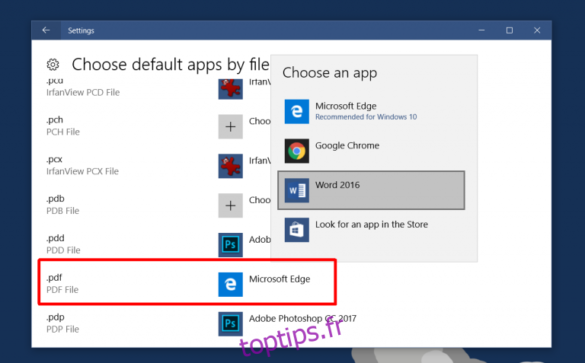Click the plus icon for .pdb
The height and width of the screenshot is (363, 585).
click(230, 206)
